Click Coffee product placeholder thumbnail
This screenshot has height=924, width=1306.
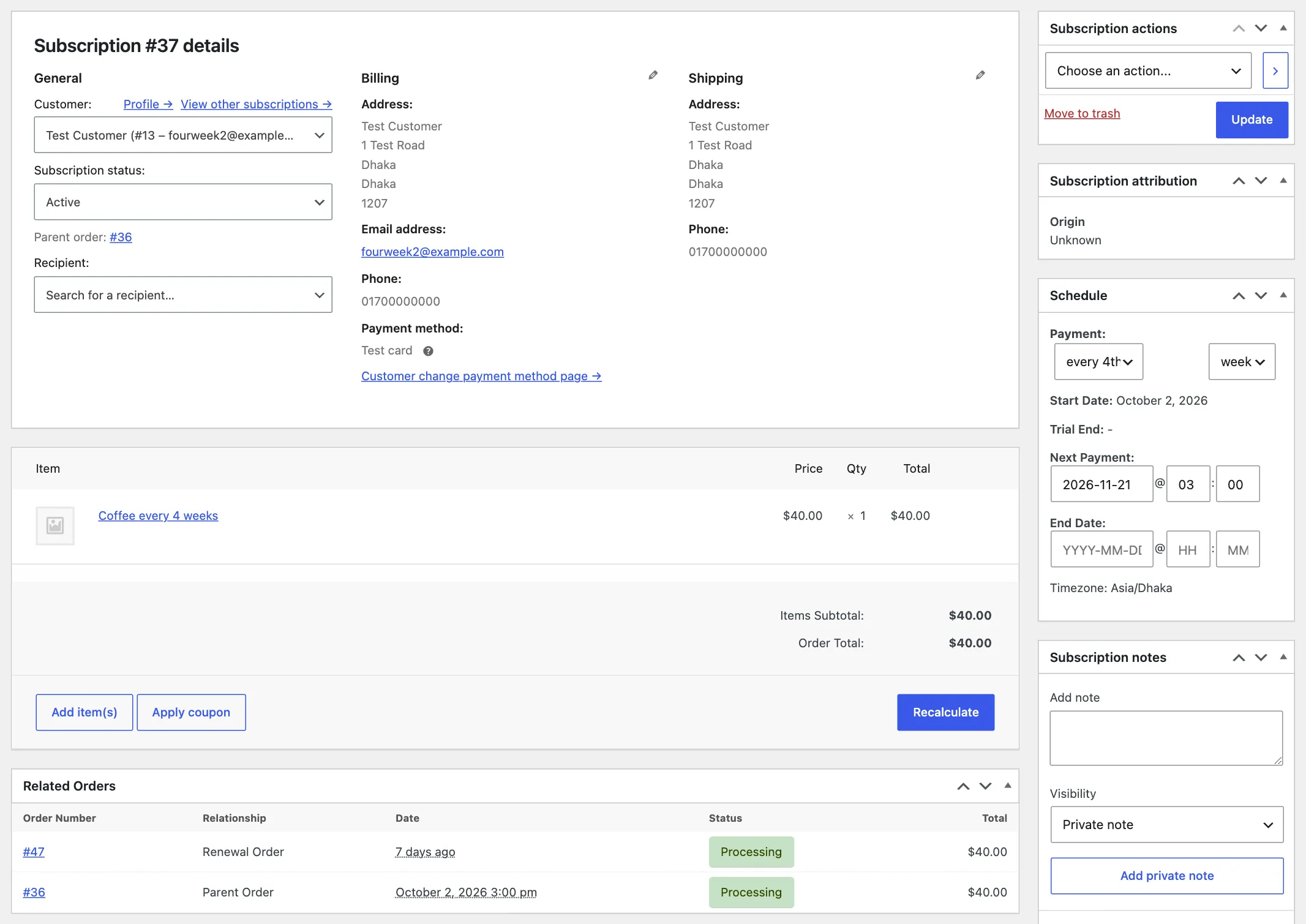(55, 525)
